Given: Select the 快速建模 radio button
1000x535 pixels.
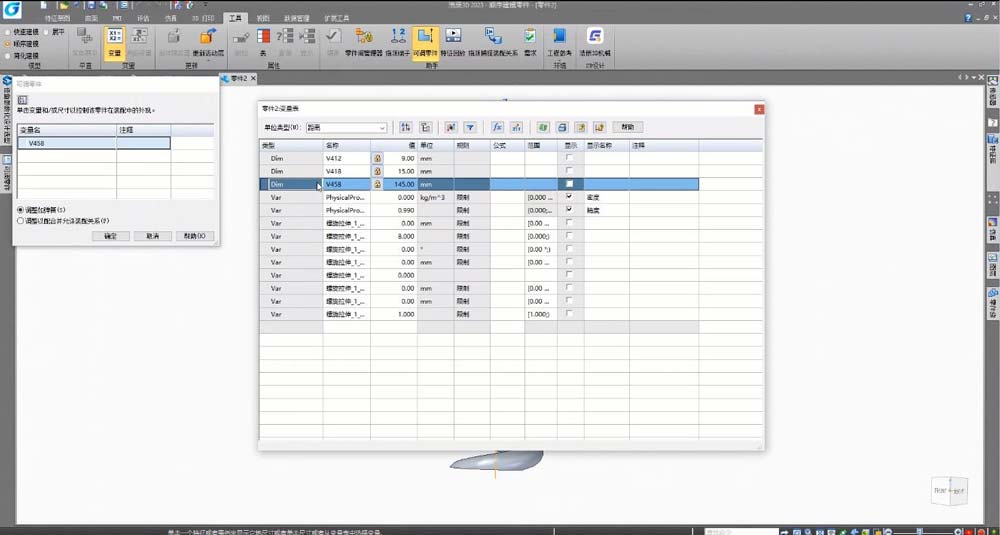Looking at the screenshot, I should click(x=8, y=32).
